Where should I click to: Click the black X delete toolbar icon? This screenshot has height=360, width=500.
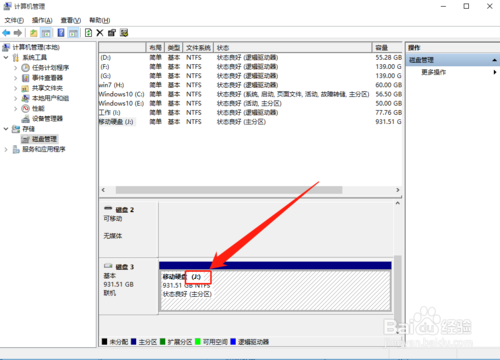pyautogui.click(x=100, y=33)
